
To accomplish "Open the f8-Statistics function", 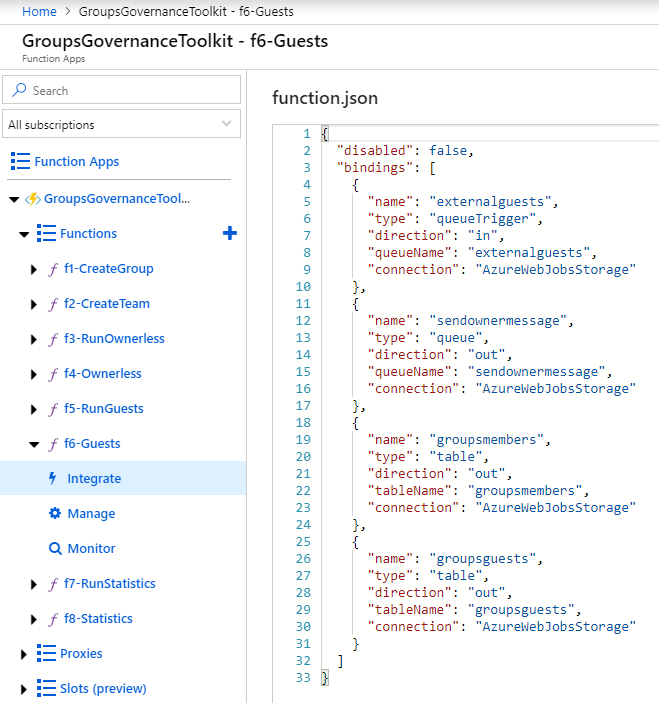I will (x=98, y=618).
